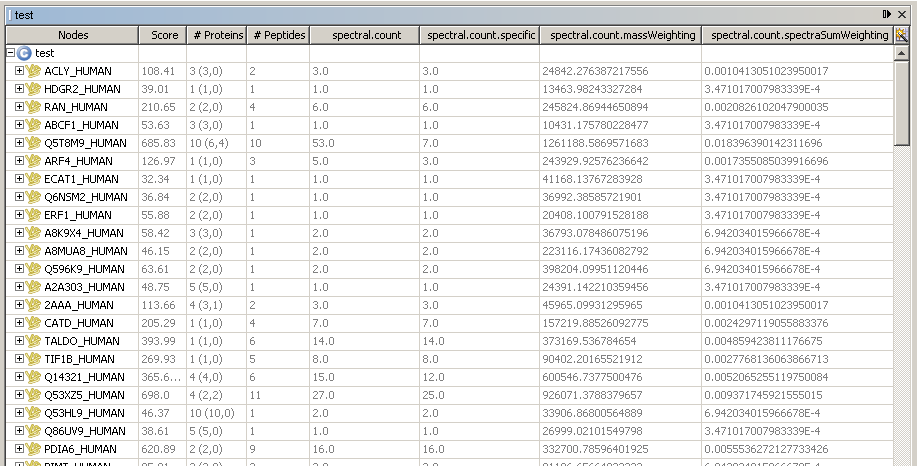Sort by the # Peptides column header
Viewport: 917px width, 466px height.
(276, 35)
